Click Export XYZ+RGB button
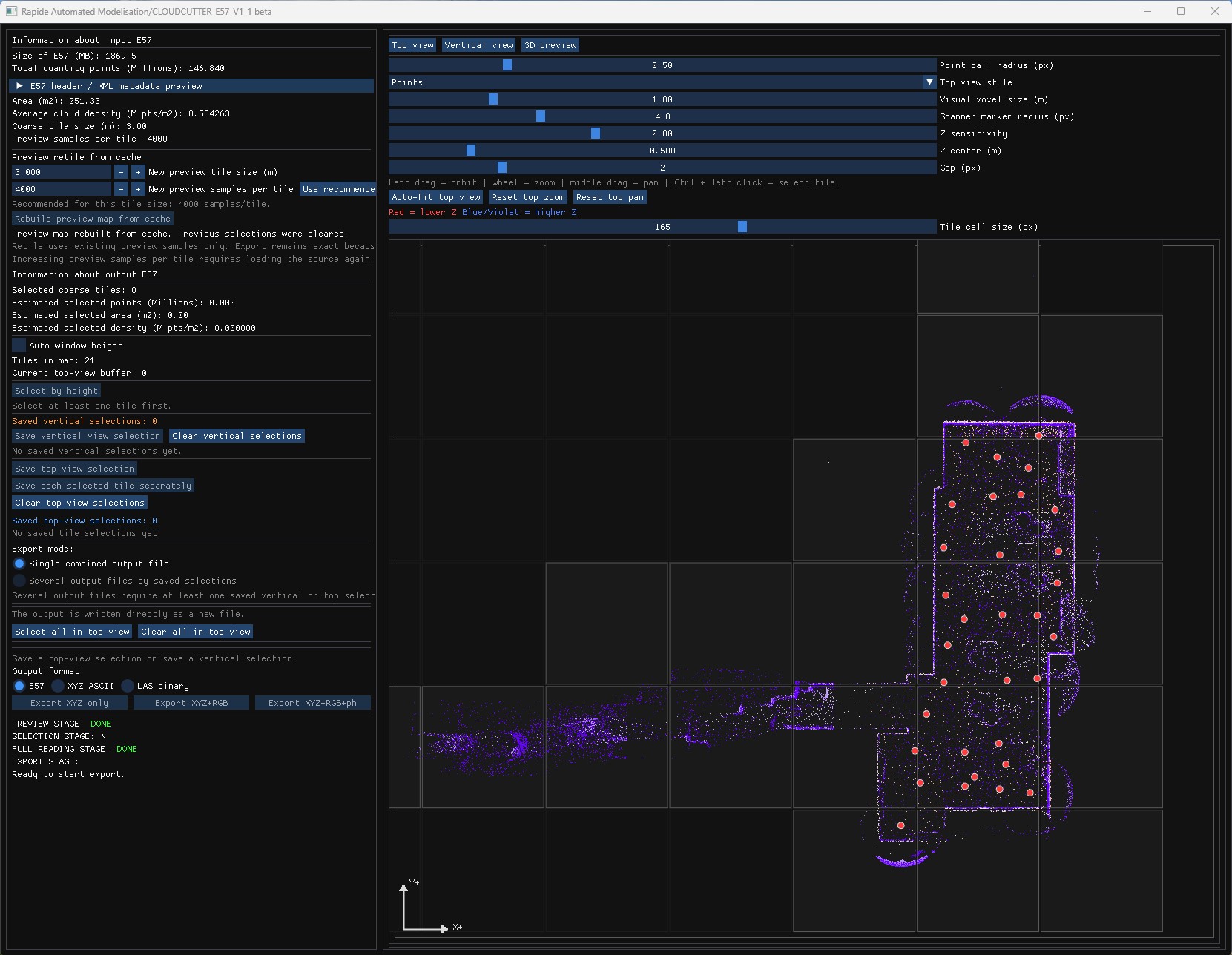1232x955 pixels. (191, 703)
